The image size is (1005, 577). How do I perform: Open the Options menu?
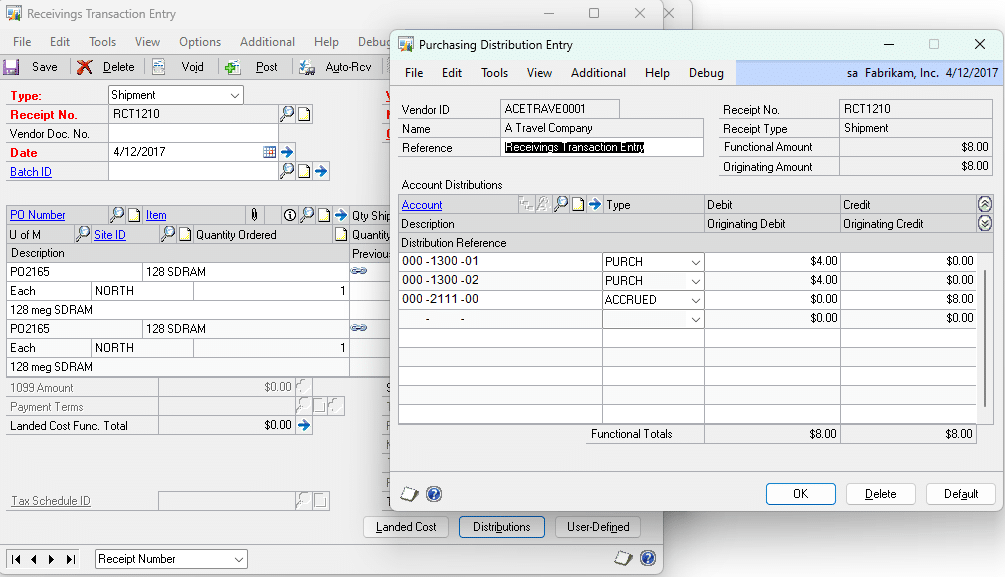[x=199, y=42]
